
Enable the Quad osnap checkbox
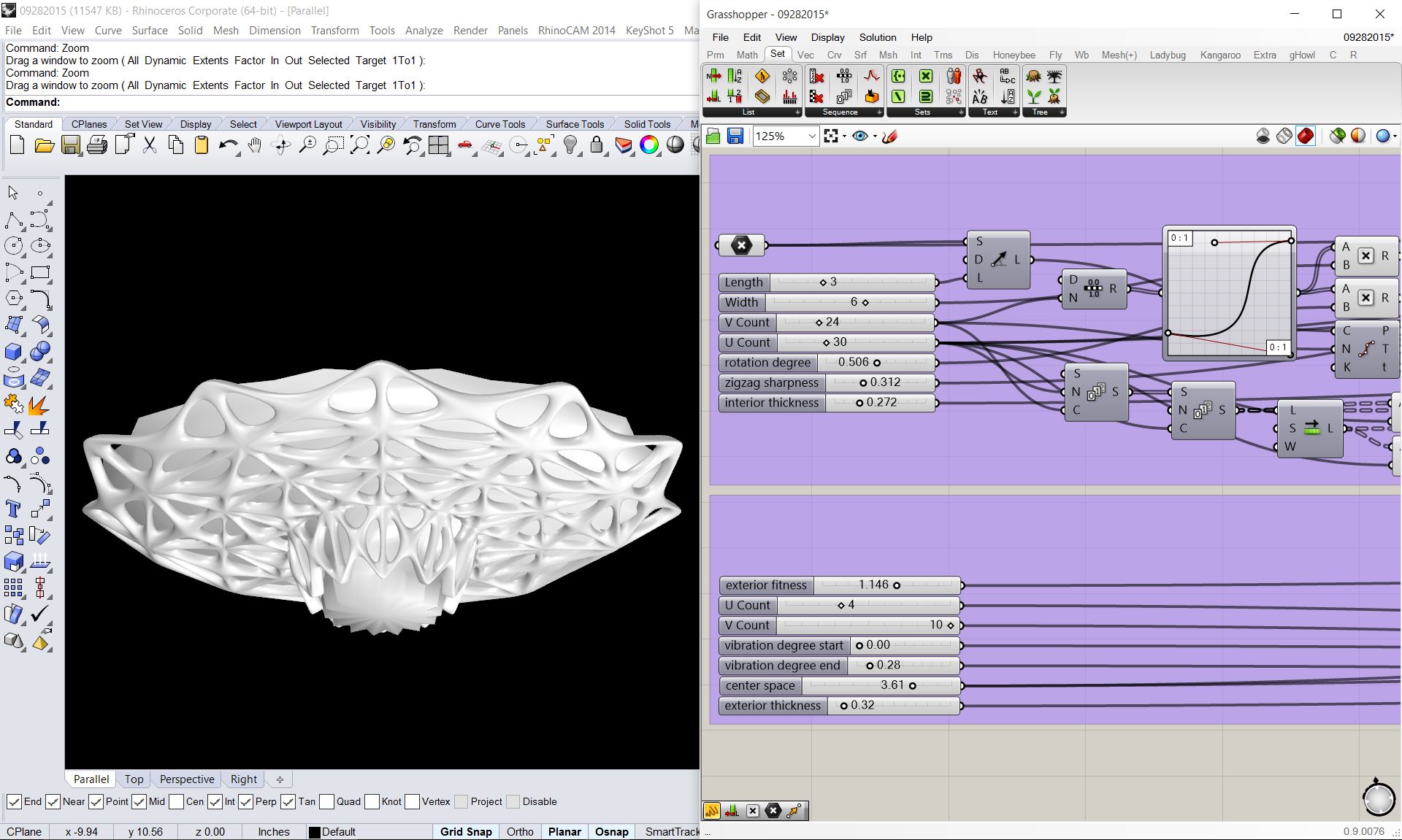click(326, 801)
